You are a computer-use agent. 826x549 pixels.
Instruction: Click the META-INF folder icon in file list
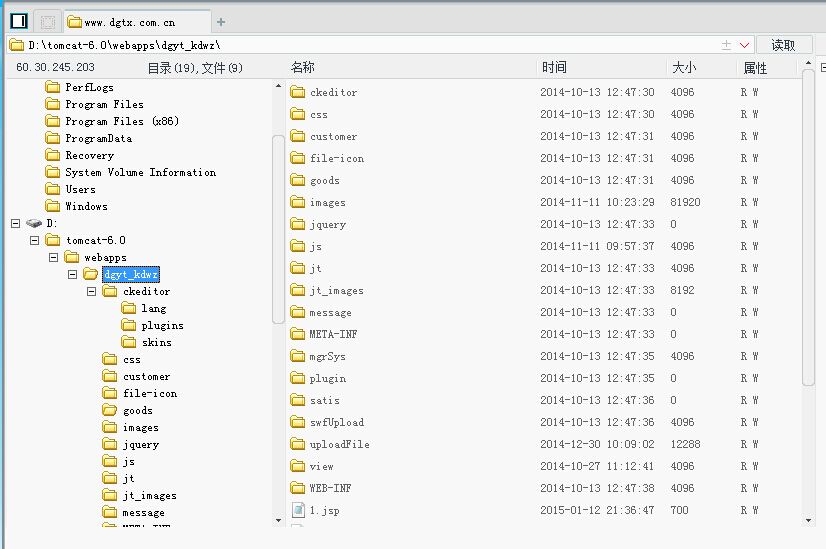[x=298, y=334]
